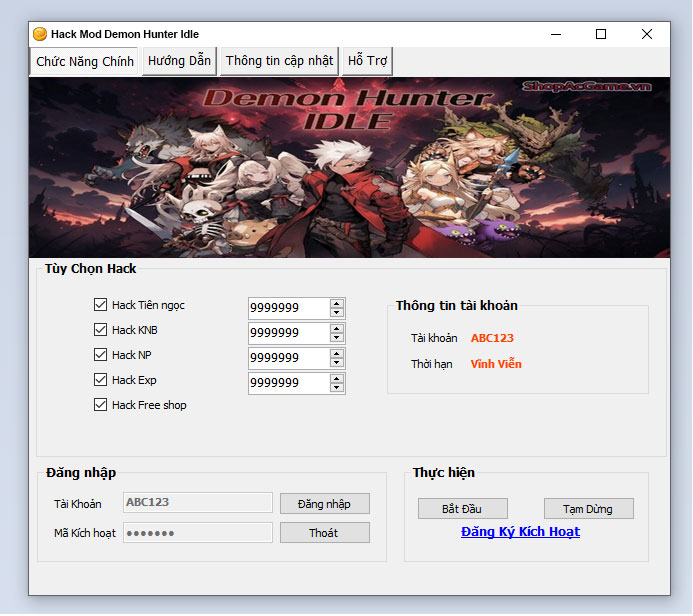
Task: Increase the Hack KNB value with up arrow
Action: (337, 329)
